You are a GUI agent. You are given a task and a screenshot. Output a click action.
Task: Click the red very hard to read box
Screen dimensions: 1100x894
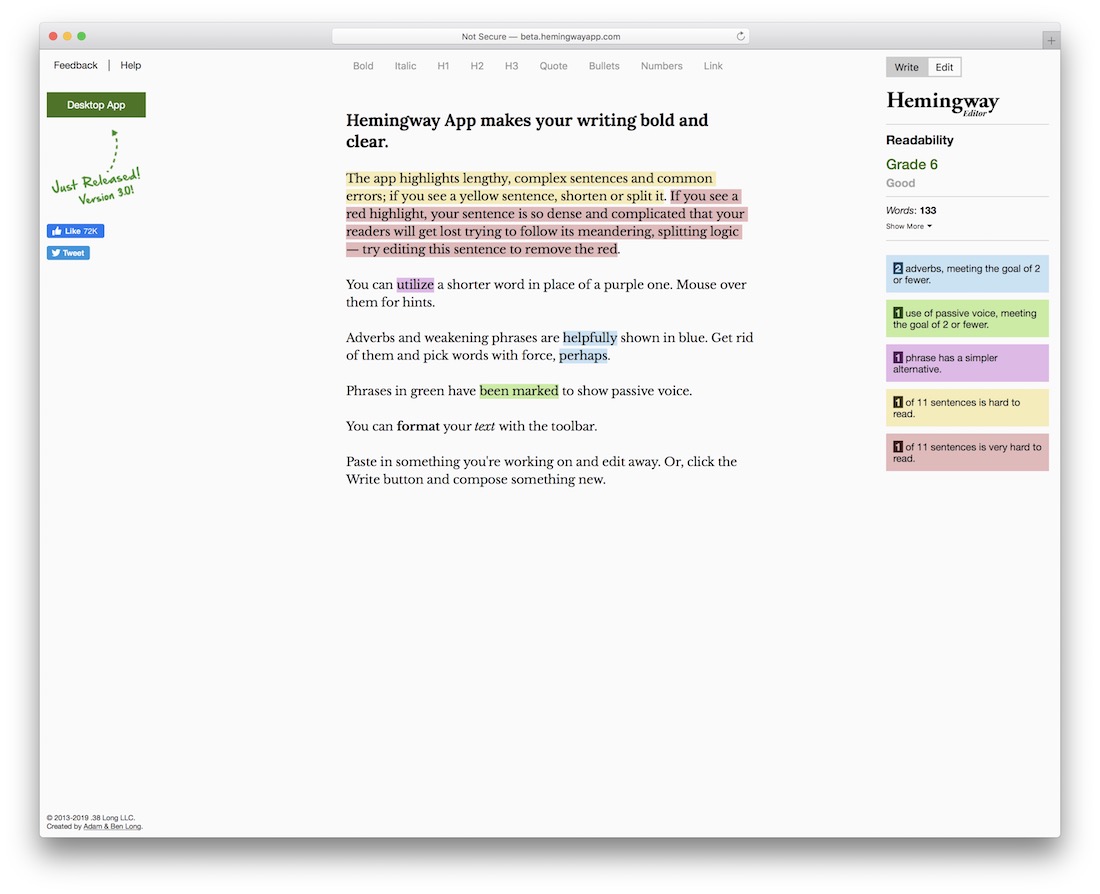click(x=967, y=452)
